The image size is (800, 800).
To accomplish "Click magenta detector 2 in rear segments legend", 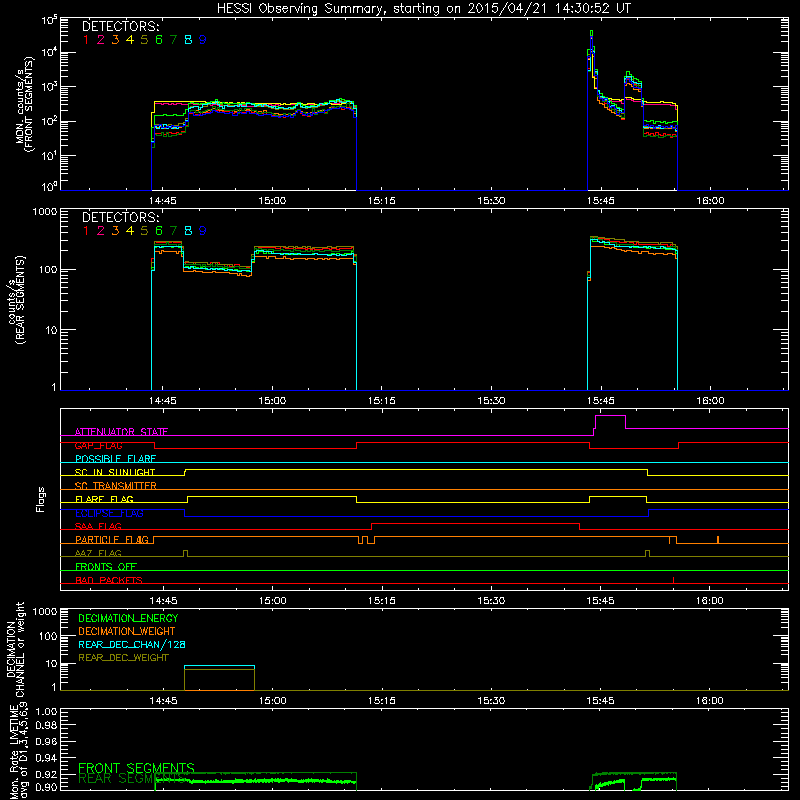I will coord(101,231).
